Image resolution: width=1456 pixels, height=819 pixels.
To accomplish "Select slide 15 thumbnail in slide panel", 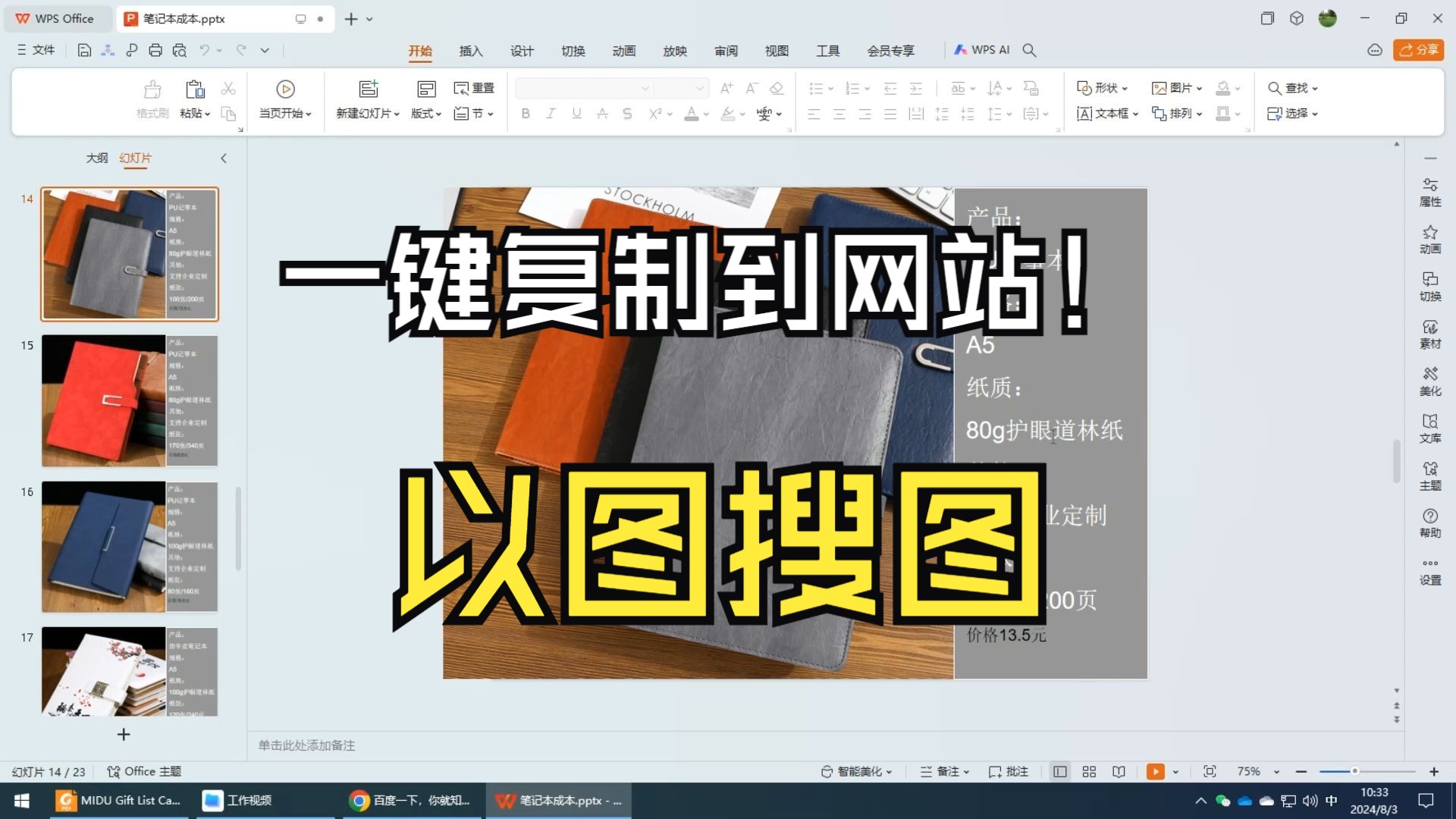I will pos(130,400).
